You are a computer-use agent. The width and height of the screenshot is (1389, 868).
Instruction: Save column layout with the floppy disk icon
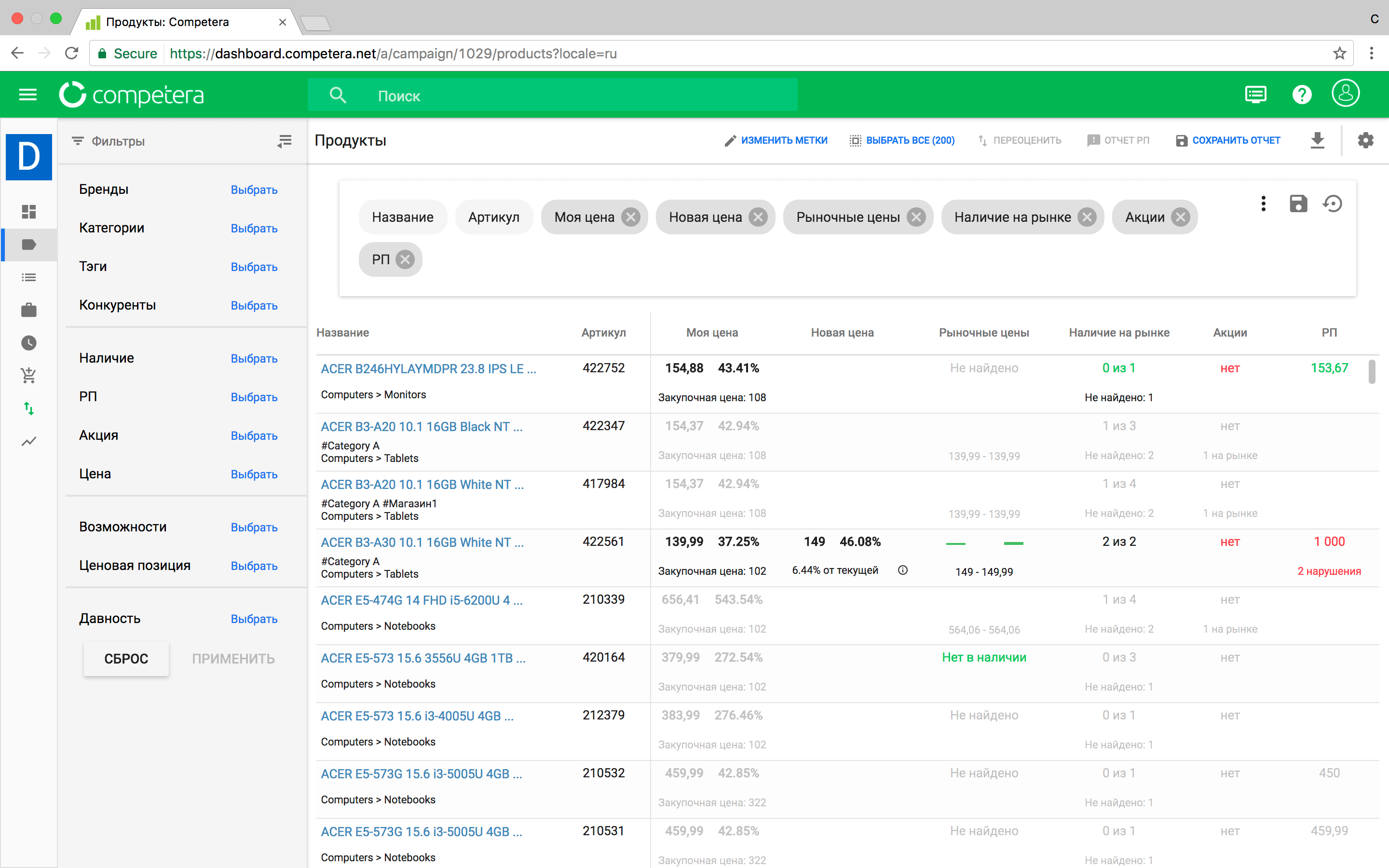[1298, 204]
